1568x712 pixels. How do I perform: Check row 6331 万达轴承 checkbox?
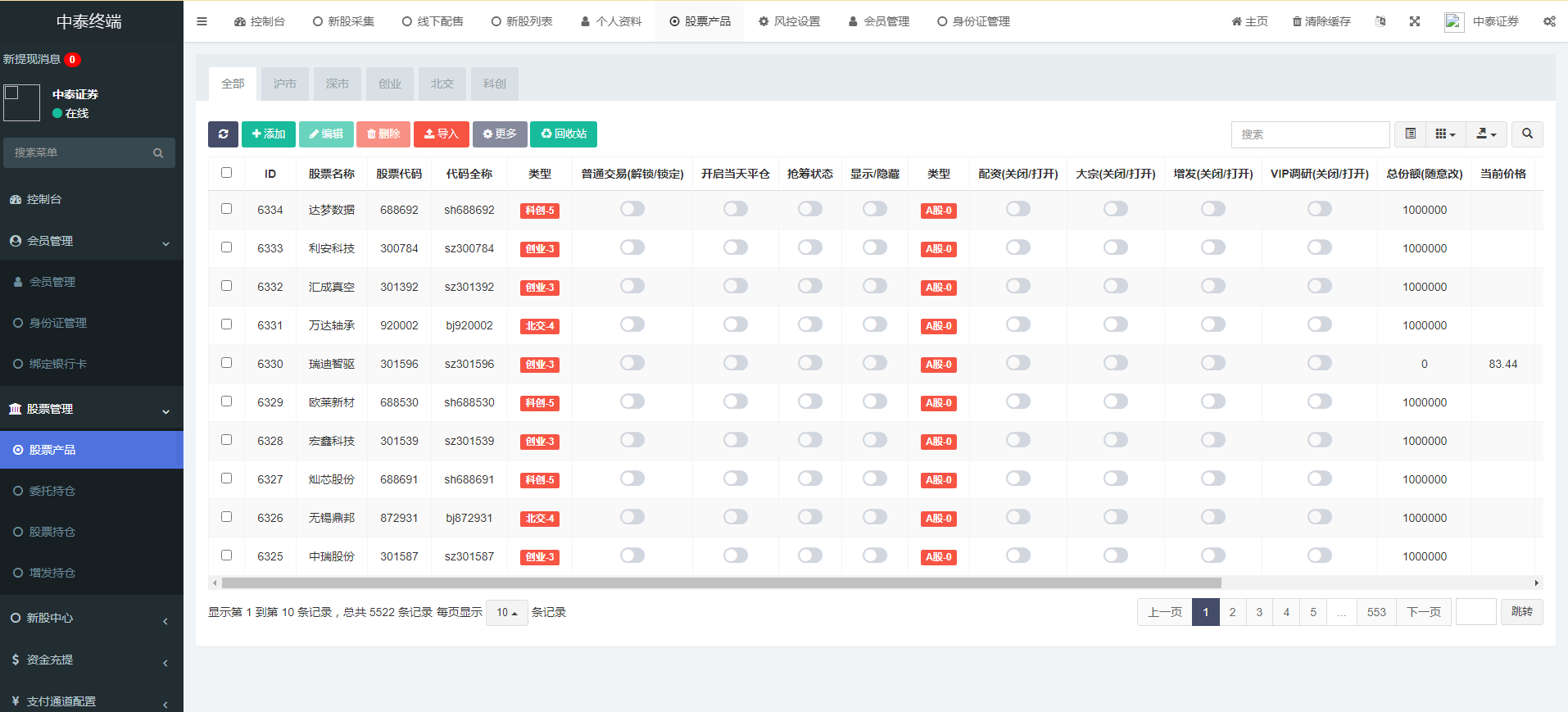pyautogui.click(x=227, y=324)
